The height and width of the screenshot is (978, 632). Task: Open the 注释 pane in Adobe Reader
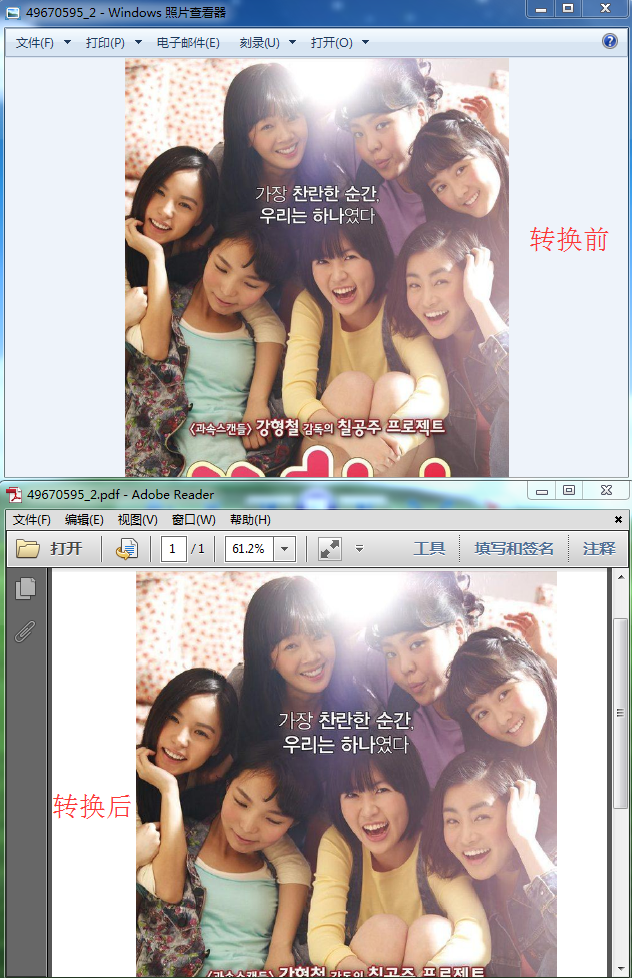[599, 549]
